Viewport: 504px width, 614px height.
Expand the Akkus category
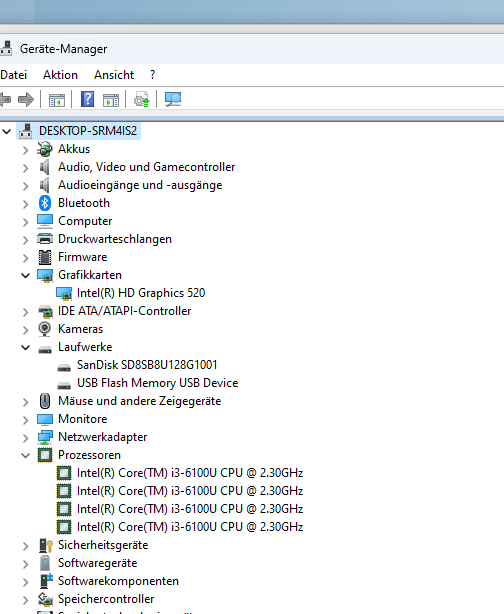(x=25, y=150)
